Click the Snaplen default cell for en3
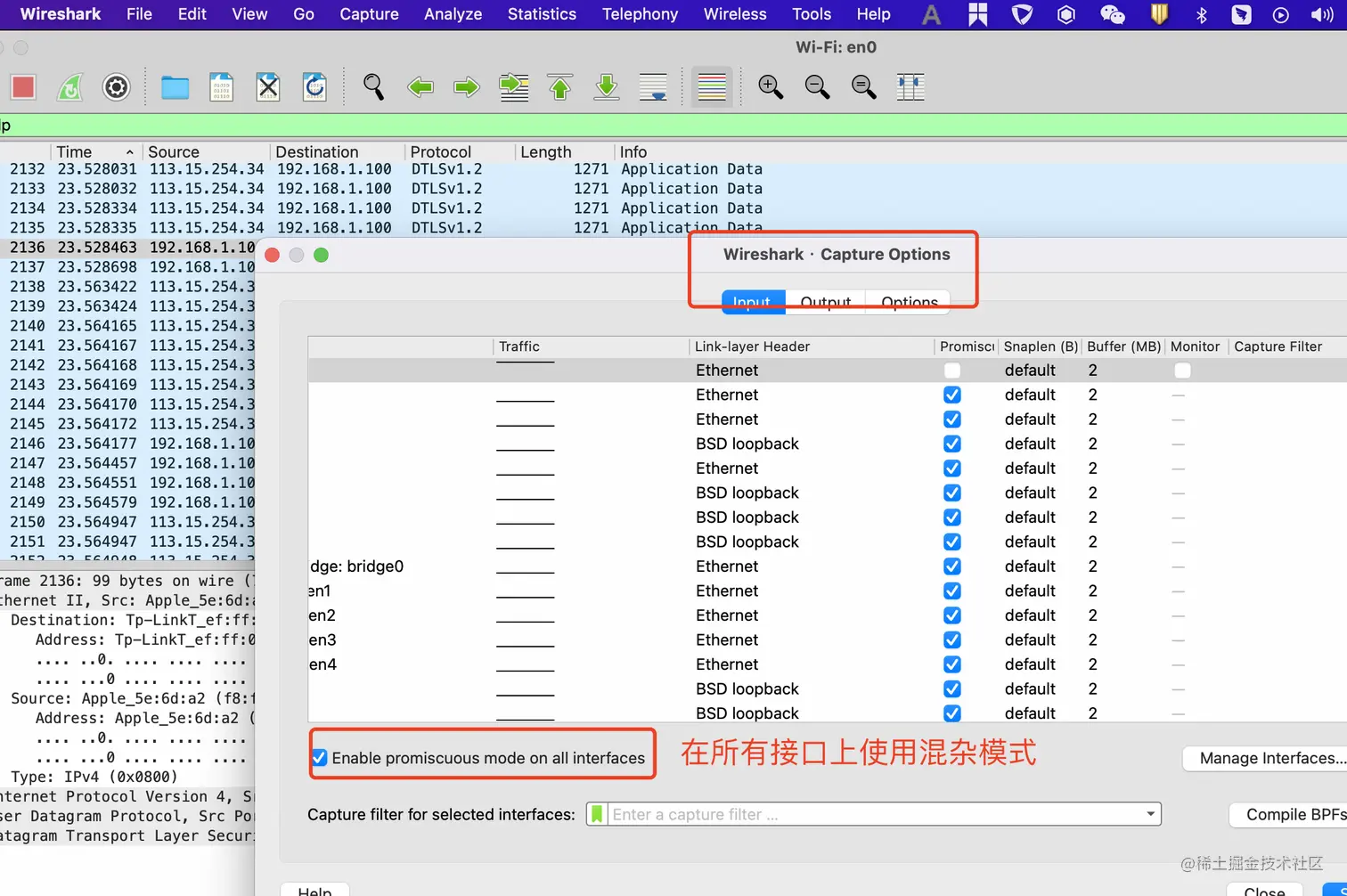 coord(1030,639)
